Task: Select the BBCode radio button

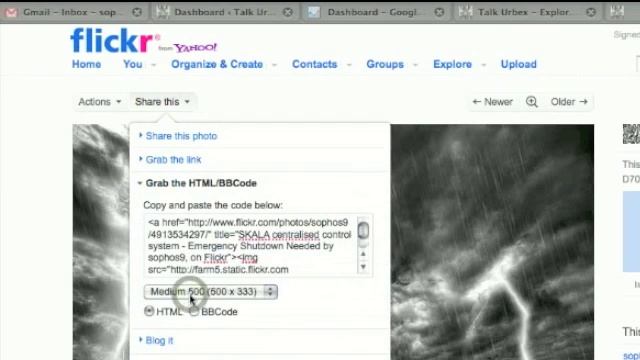Action: (x=194, y=311)
